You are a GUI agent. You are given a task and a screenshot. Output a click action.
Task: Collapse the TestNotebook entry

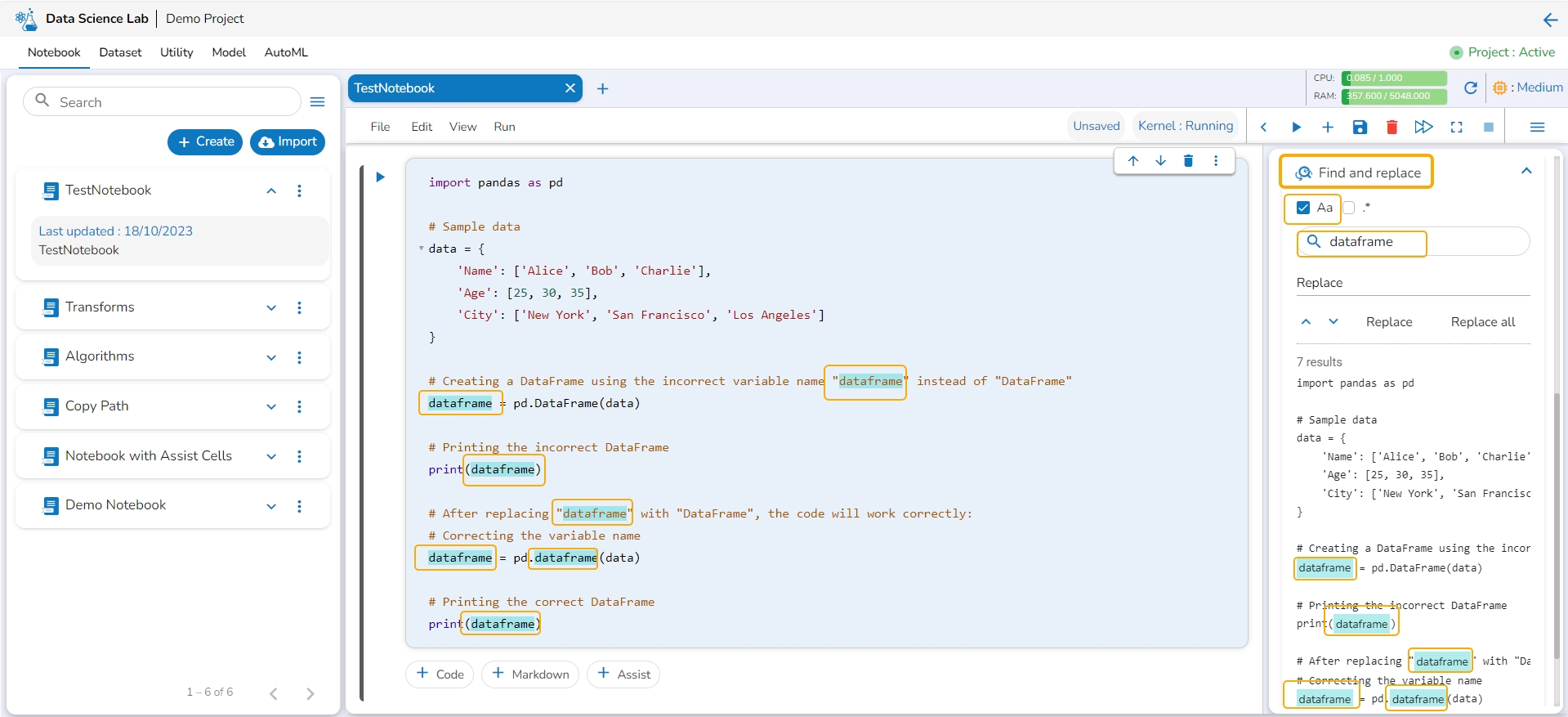pyautogui.click(x=271, y=191)
